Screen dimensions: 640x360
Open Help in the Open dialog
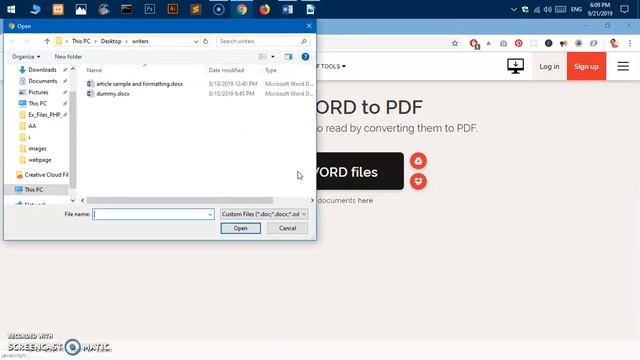tap(305, 57)
